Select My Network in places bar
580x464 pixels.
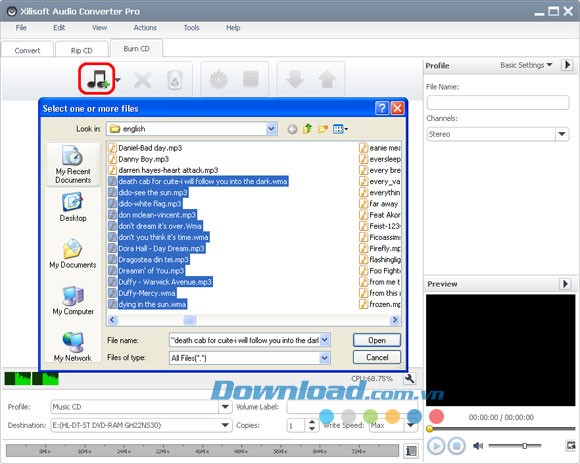point(73,346)
